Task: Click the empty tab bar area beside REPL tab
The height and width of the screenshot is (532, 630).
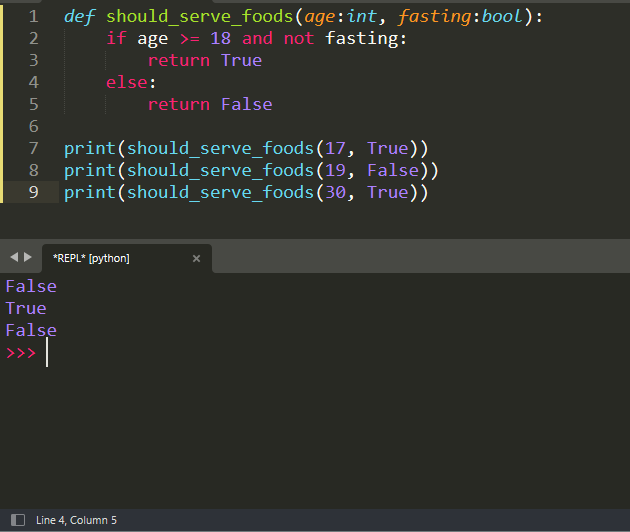Action: 420,258
